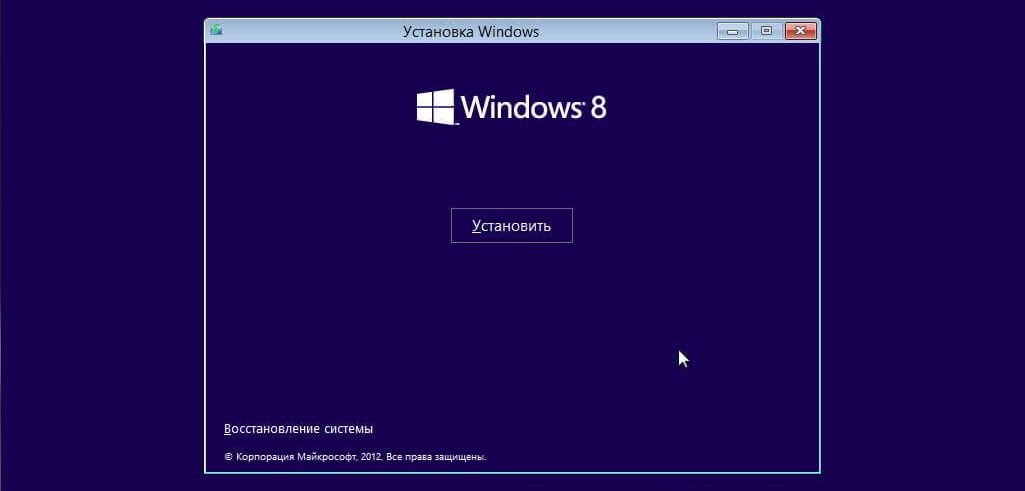
Task: Click the Корпорация Майкрософт, 2012 copyright text
Action: tap(355, 457)
